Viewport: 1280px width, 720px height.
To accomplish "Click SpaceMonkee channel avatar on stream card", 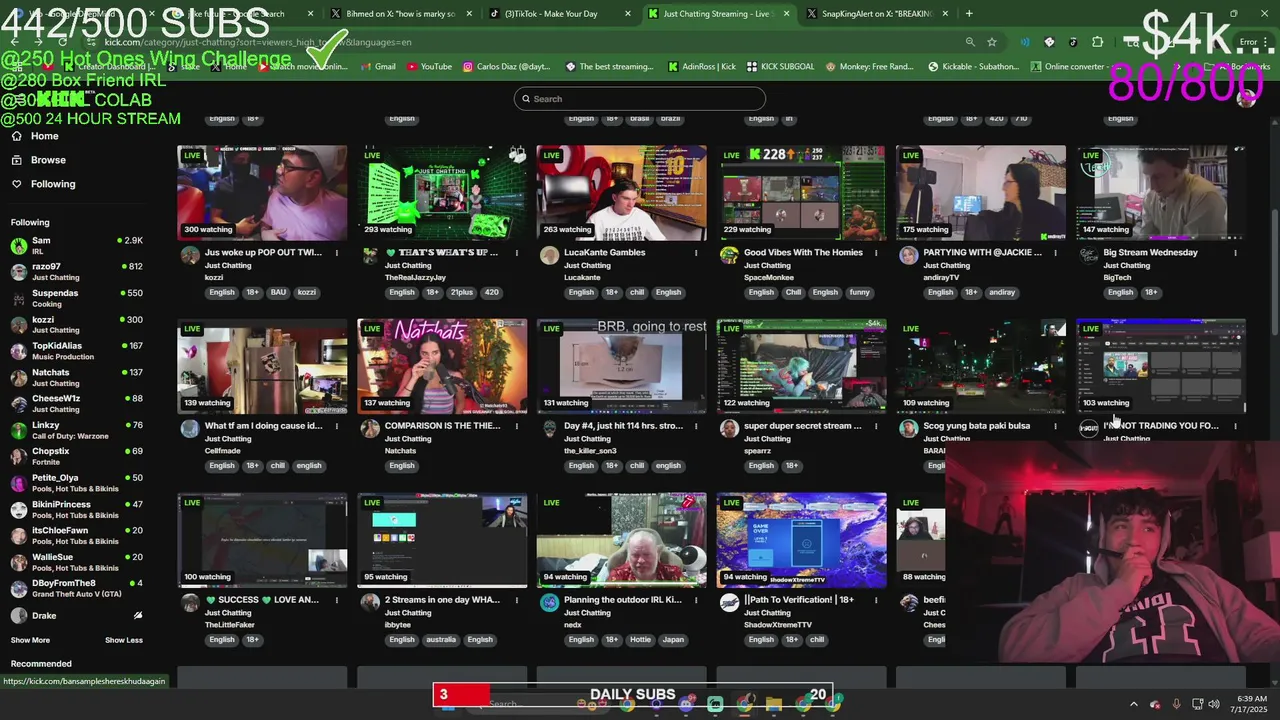I will (729, 255).
